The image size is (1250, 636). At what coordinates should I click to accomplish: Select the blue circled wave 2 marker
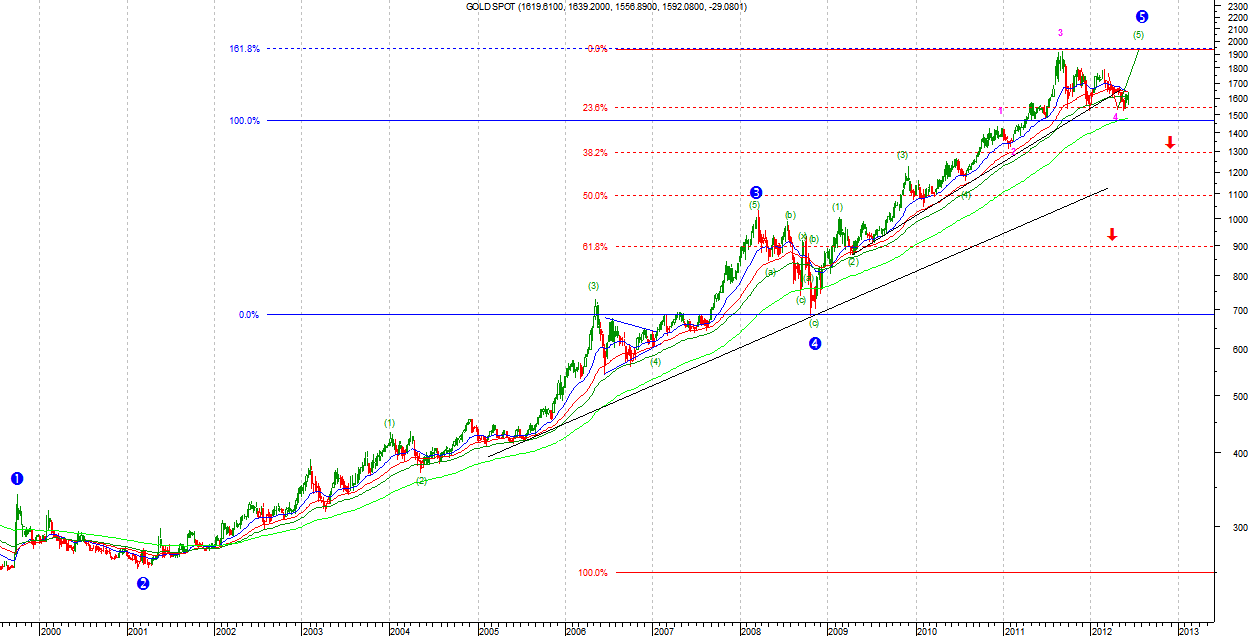[x=143, y=584]
